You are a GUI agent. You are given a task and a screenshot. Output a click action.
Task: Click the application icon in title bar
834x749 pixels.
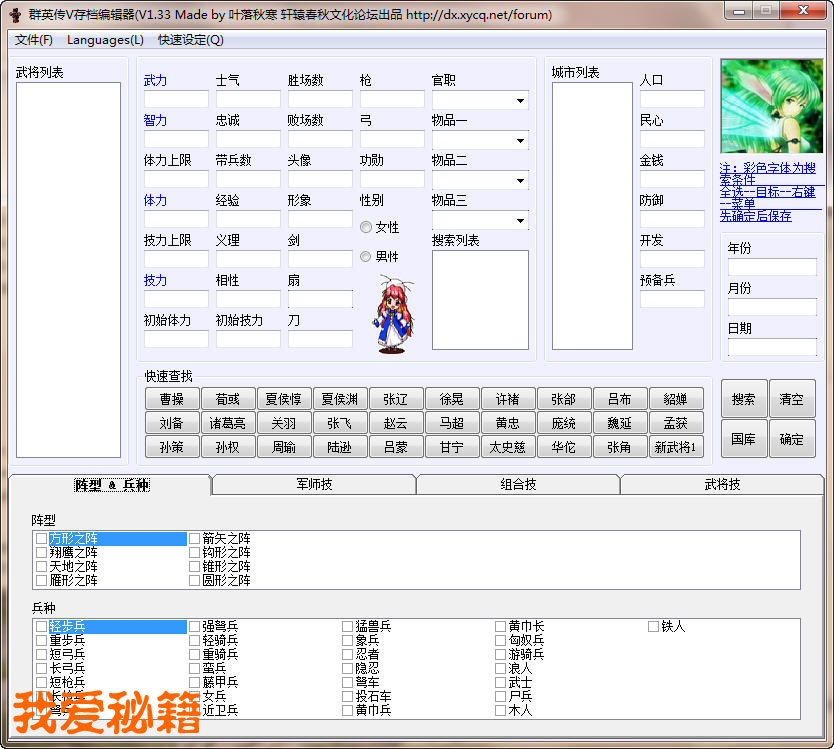15,11
